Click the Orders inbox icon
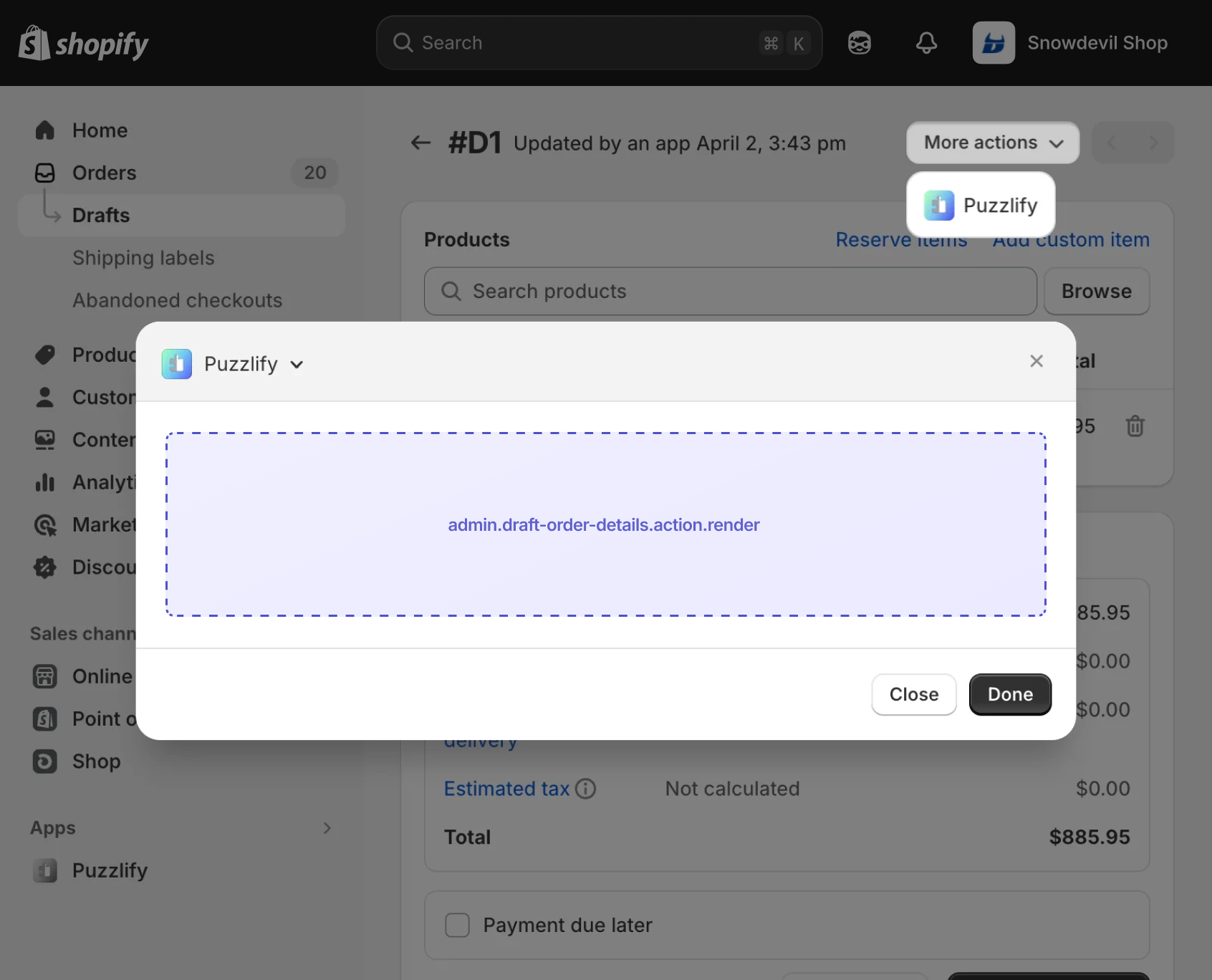 pos(45,173)
